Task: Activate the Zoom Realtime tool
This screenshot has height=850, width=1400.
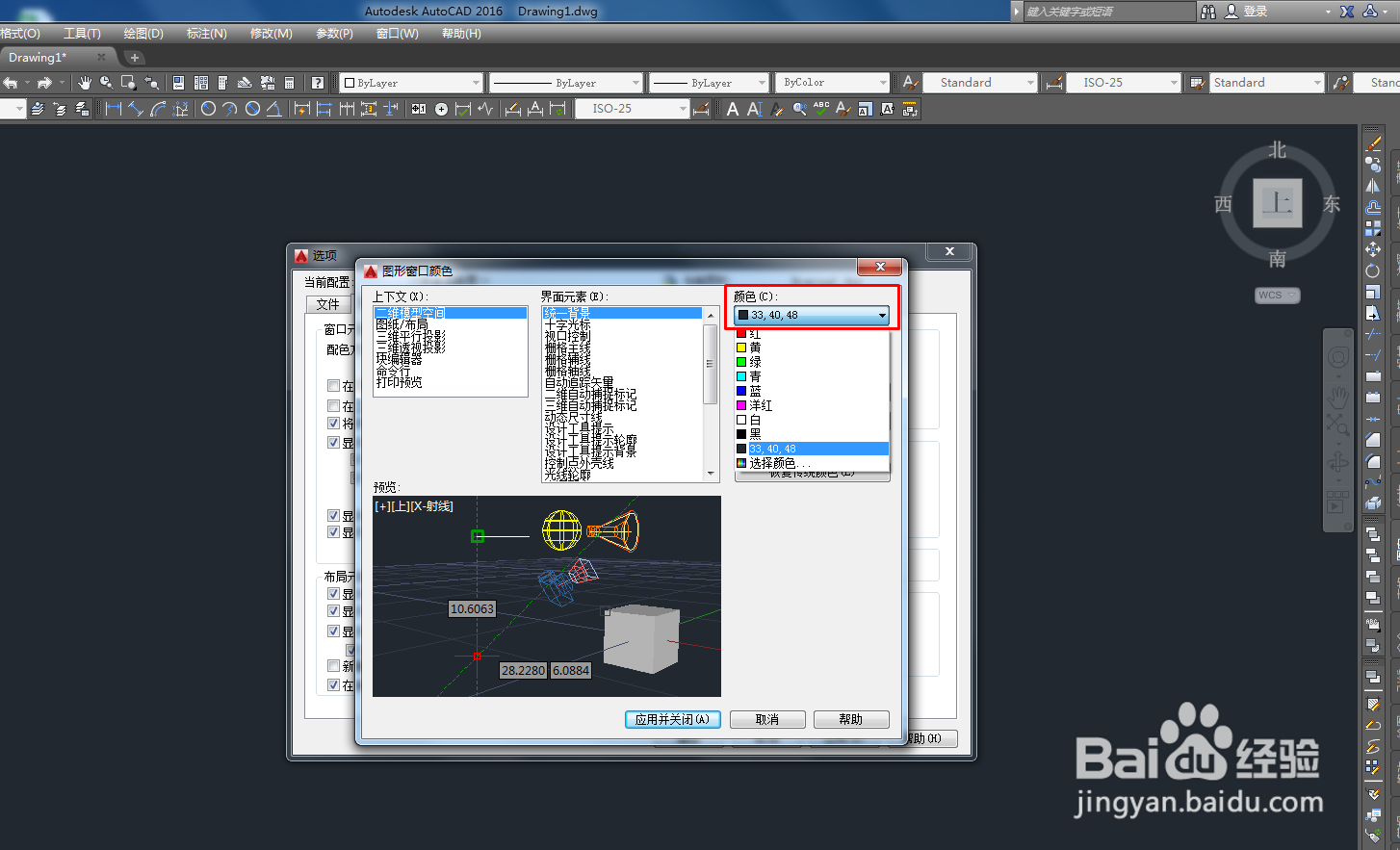Action: (106, 83)
